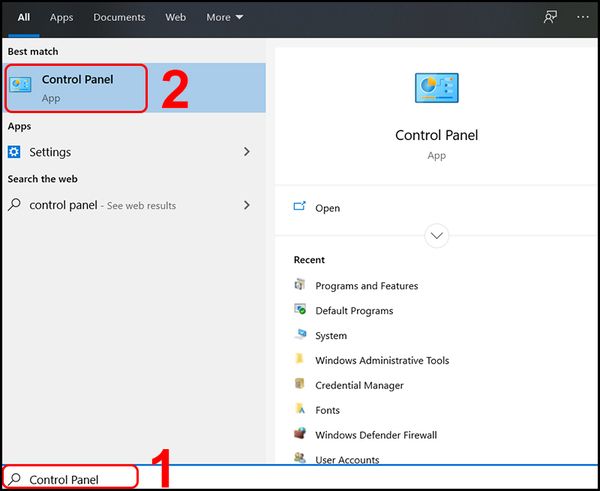
Task: Click the Default Programs icon
Action: [x=299, y=310]
